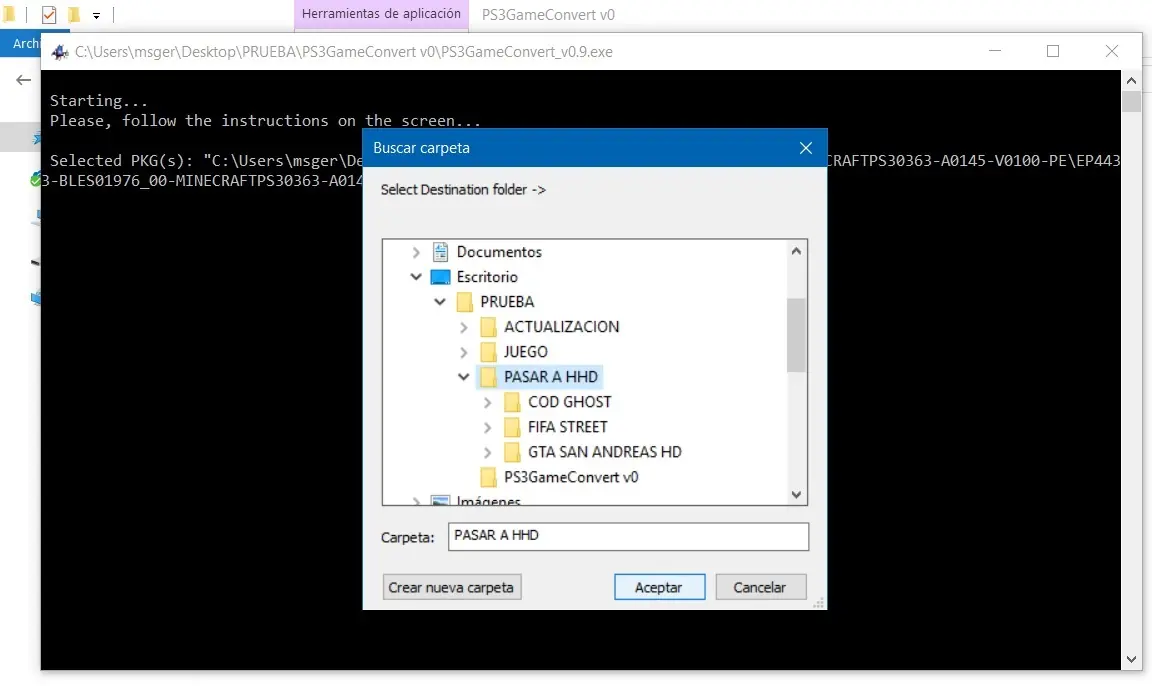Click Crear nueva carpeta button
This screenshot has width=1152, height=686.
pos(452,587)
